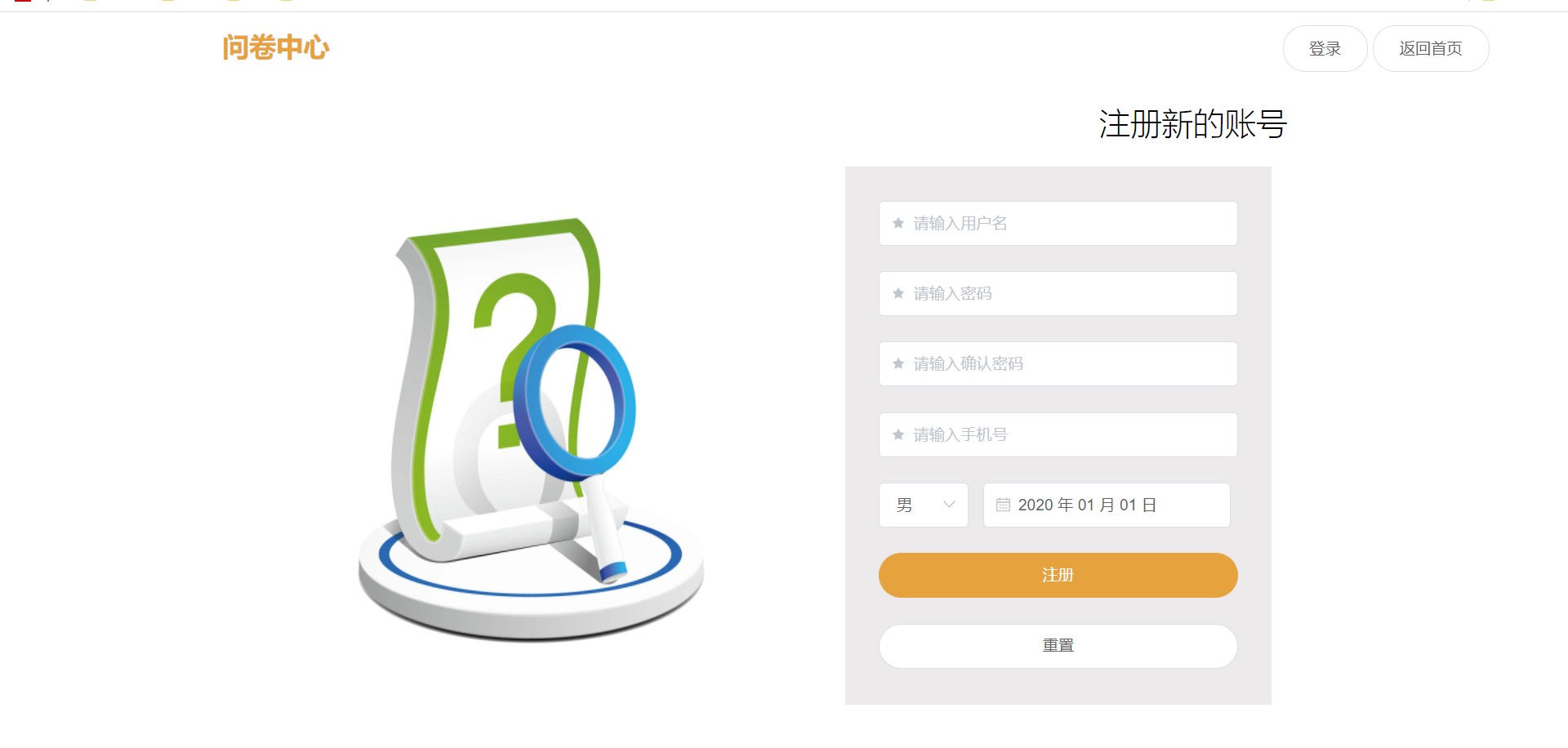This screenshot has height=748, width=1568.
Task: Go to the 登录 login page
Action: click(x=1325, y=48)
